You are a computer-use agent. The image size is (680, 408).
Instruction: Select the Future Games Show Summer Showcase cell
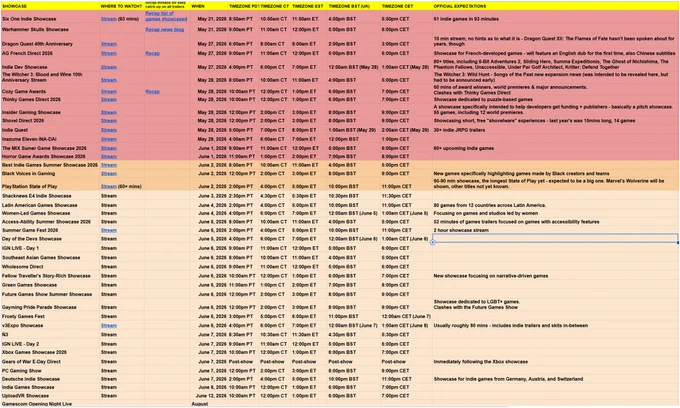50,294
